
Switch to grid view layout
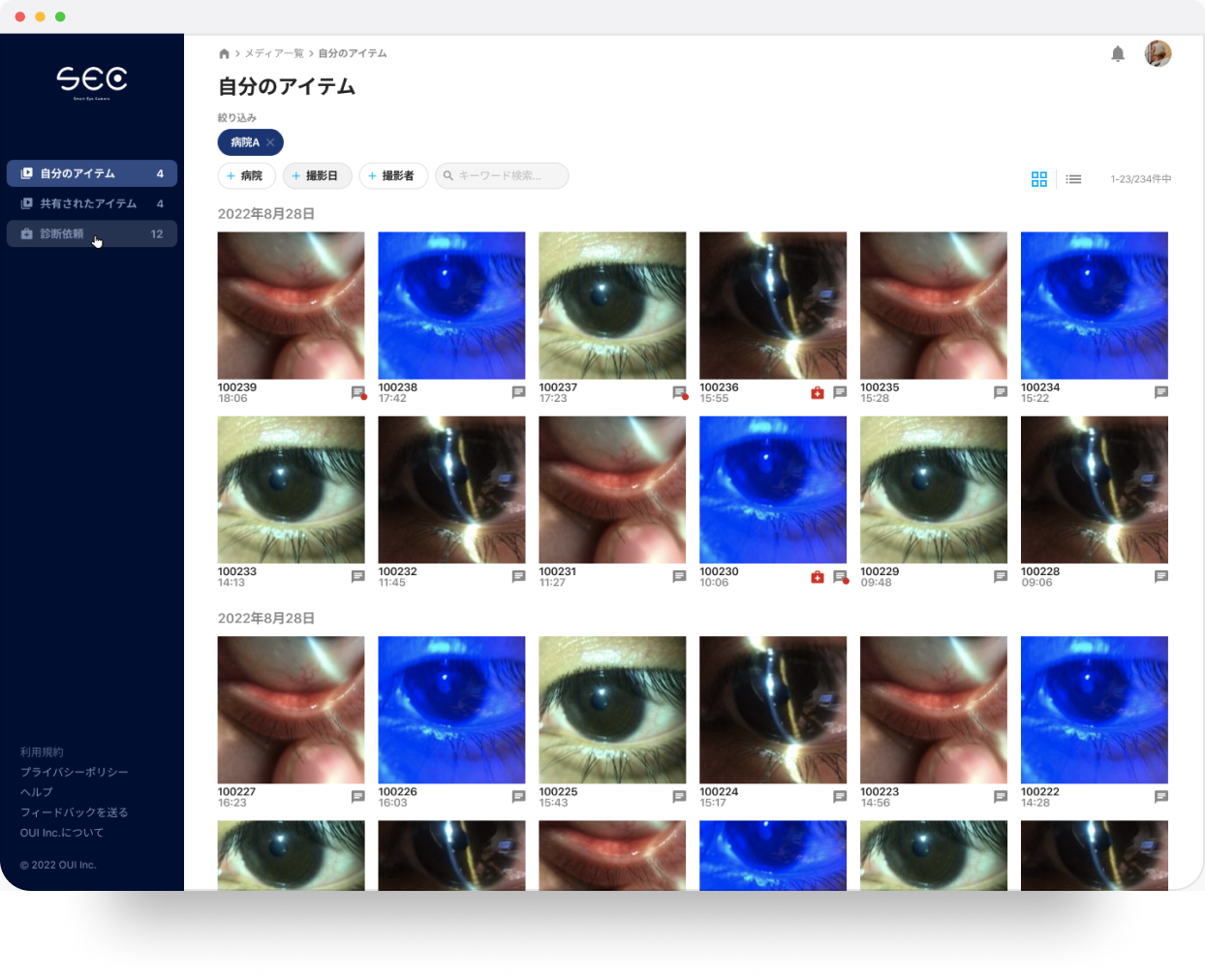click(1038, 179)
